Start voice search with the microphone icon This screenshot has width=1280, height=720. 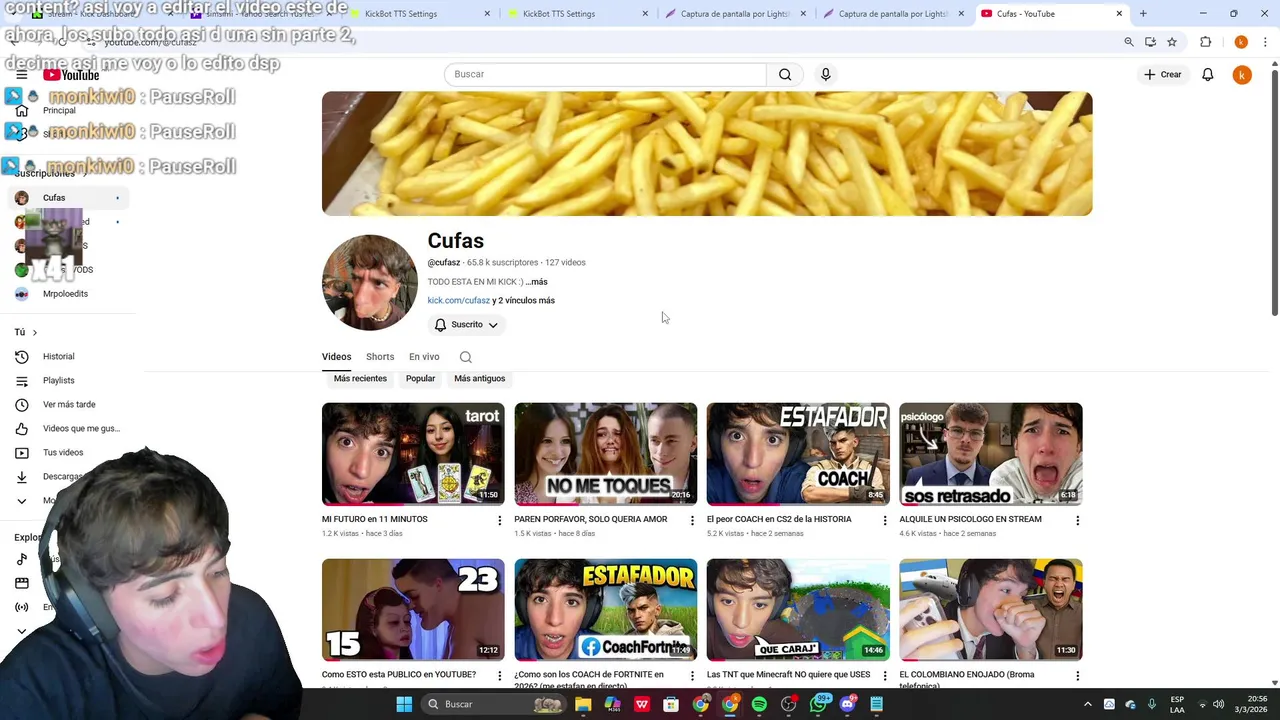point(825,74)
